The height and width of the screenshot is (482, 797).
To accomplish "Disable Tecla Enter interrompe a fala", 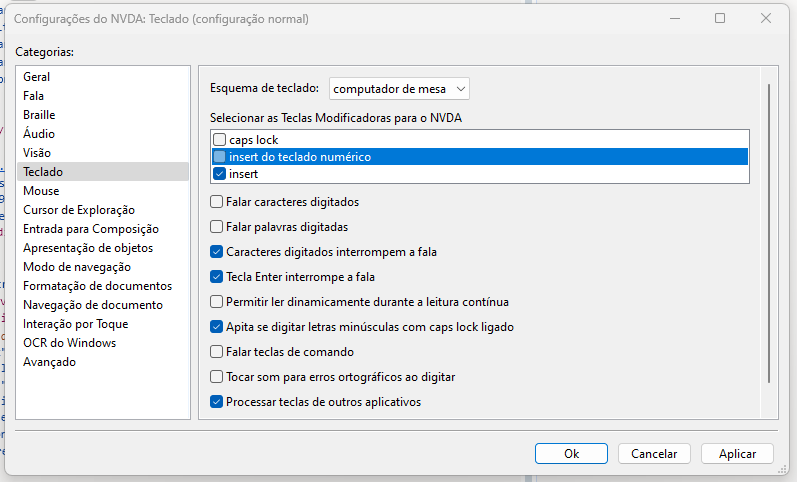I will pyautogui.click(x=217, y=277).
